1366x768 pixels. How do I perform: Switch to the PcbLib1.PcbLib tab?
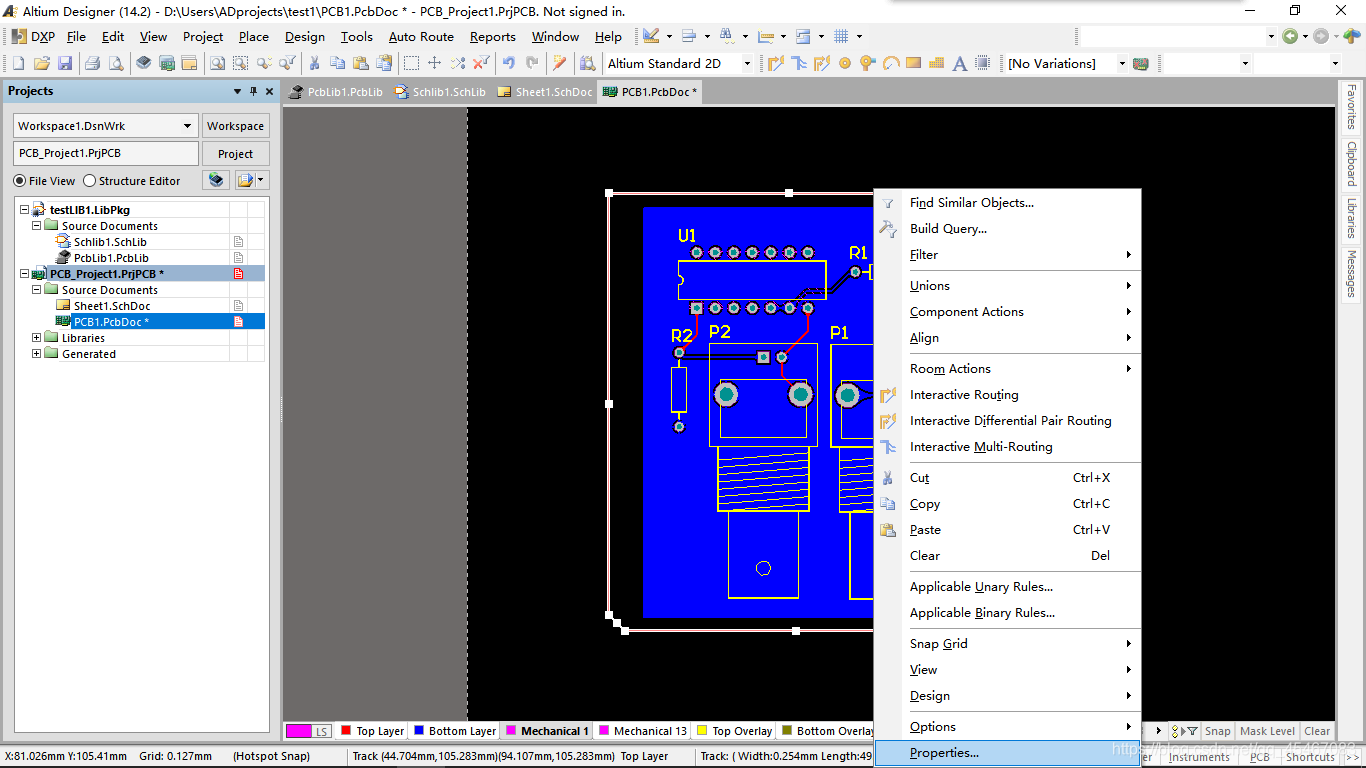pos(337,92)
